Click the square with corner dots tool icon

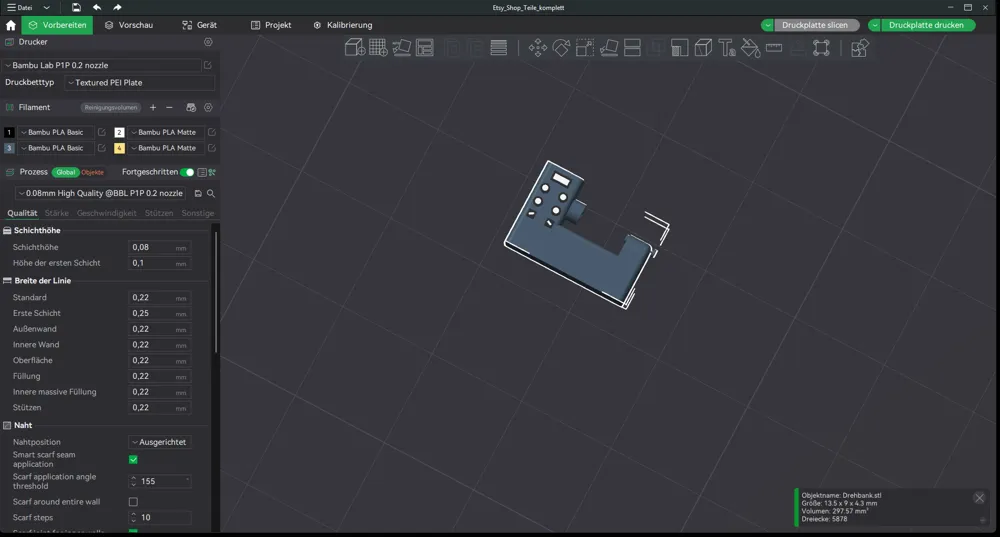(x=821, y=48)
